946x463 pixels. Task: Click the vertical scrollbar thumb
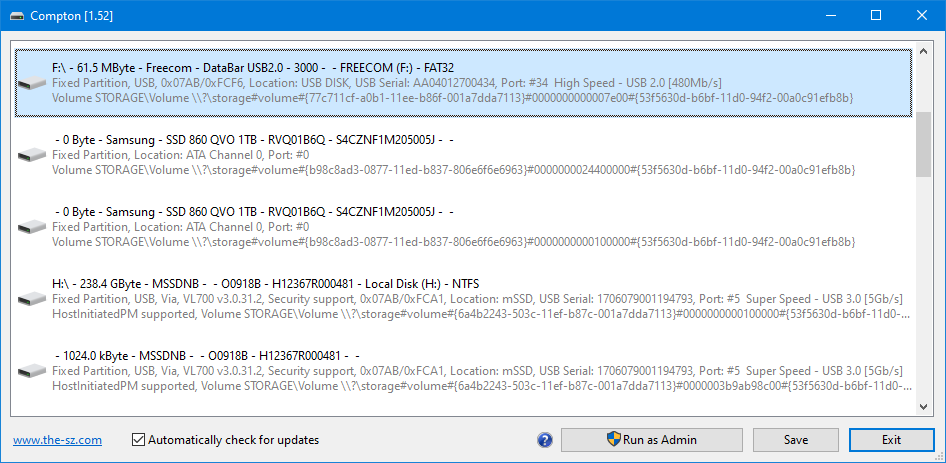(923, 144)
